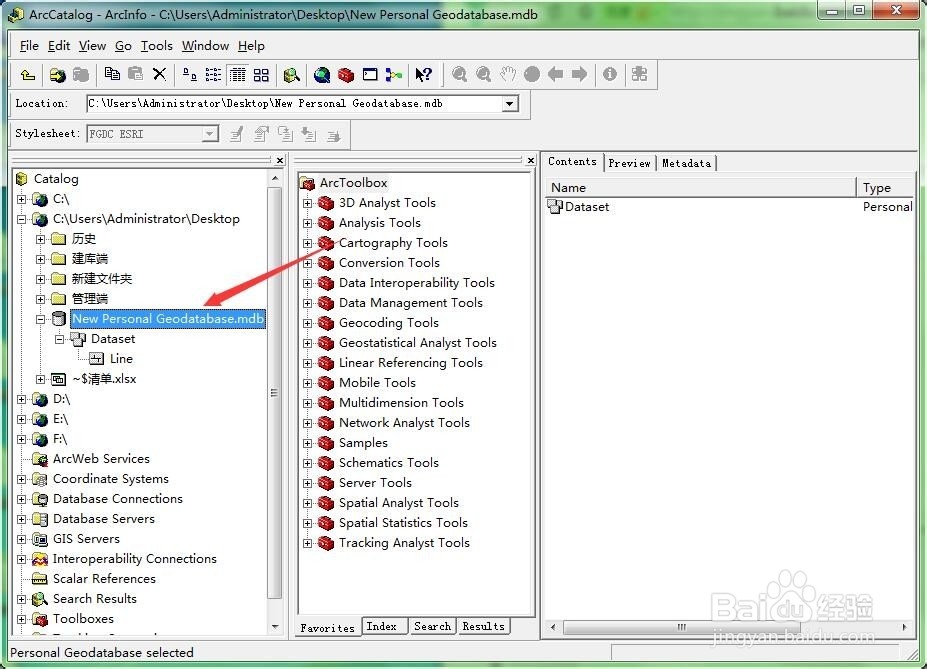Select the Pan hand tool

click(x=508, y=74)
